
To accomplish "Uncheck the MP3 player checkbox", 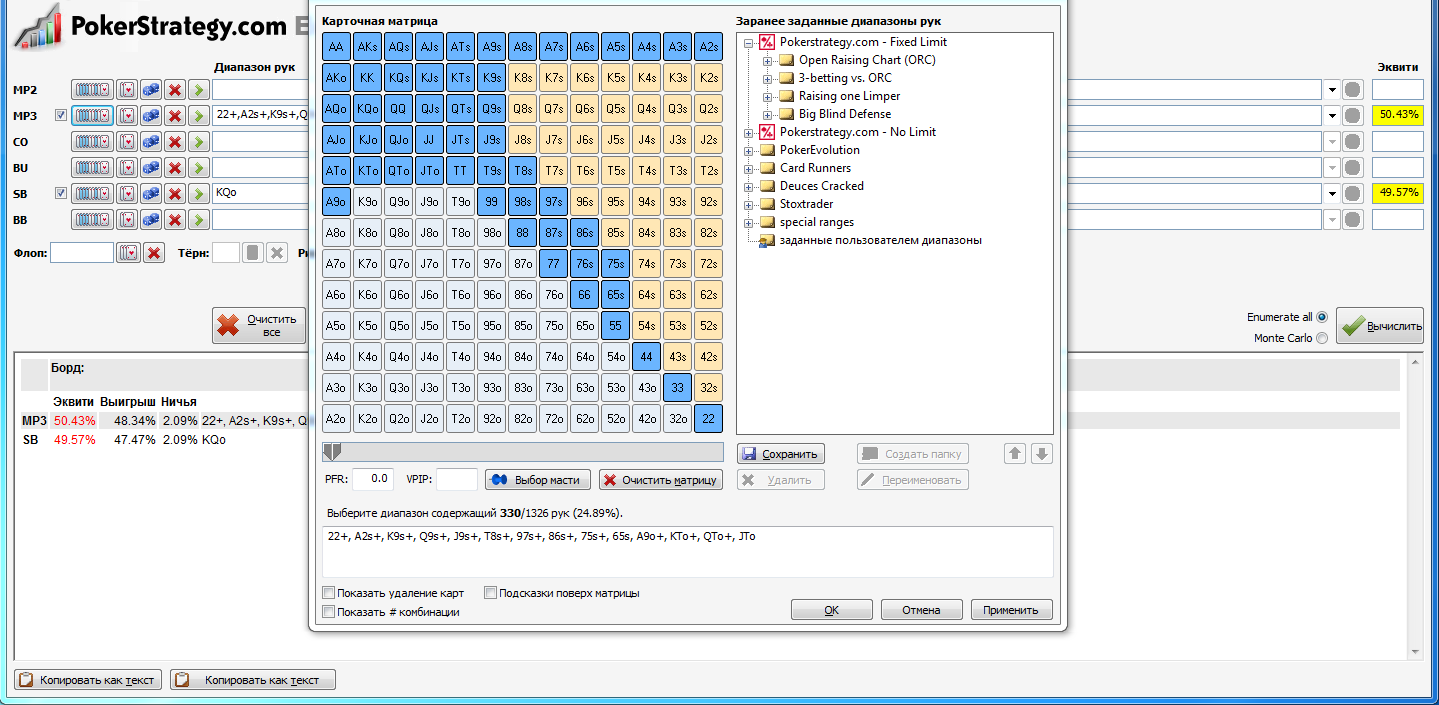I will pos(61,116).
